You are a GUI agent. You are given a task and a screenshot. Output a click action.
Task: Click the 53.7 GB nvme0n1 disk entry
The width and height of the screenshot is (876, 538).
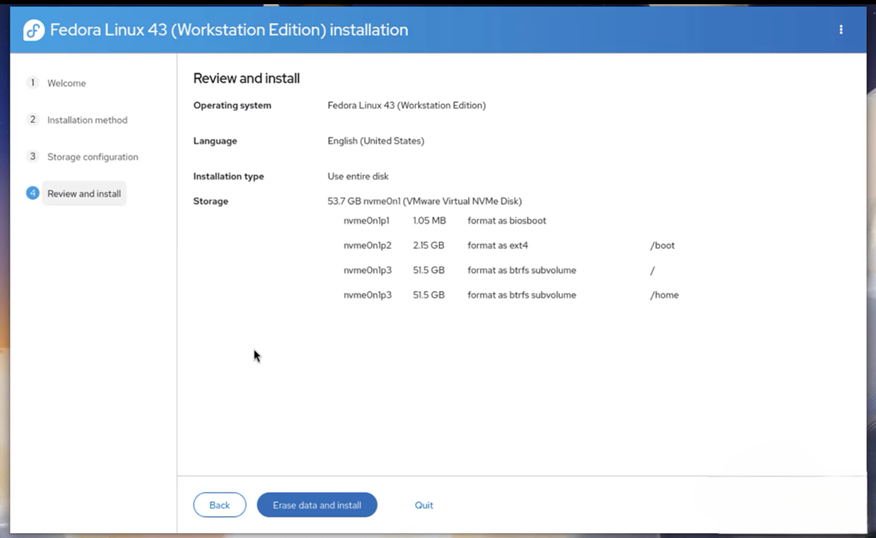(424, 201)
